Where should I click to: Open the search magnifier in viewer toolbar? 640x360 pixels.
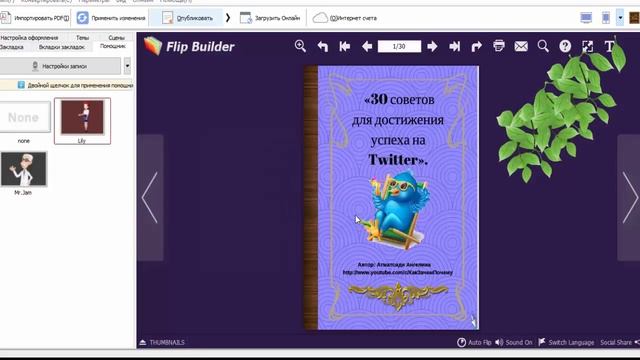pyautogui.click(x=543, y=46)
